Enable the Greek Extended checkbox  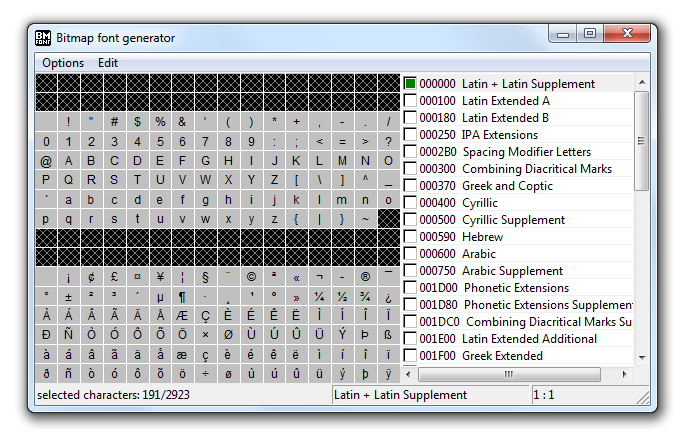tap(410, 356)
